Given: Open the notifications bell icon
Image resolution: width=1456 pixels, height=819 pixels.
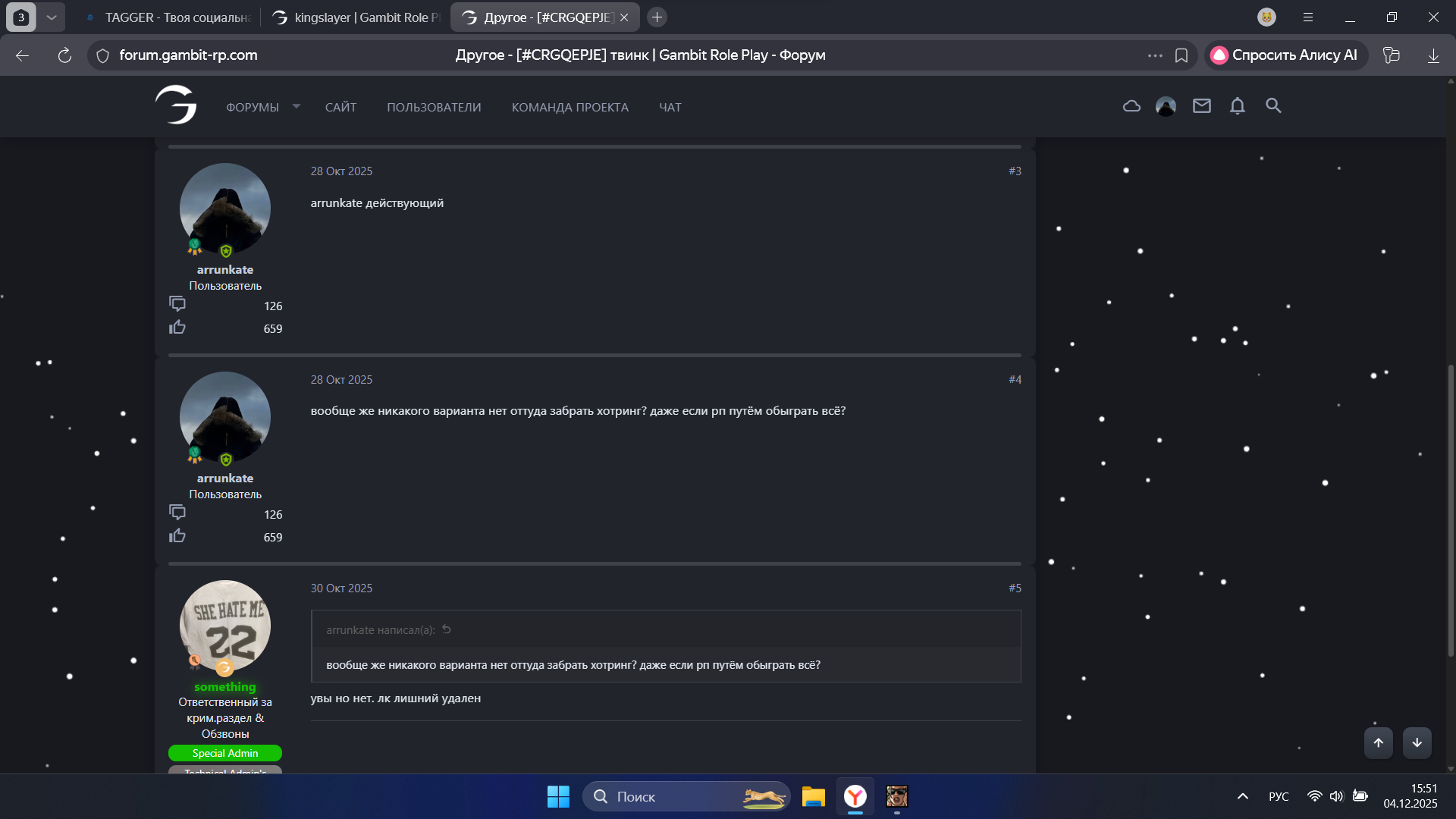Looking at the screenshot, I should pos(1237,106).
